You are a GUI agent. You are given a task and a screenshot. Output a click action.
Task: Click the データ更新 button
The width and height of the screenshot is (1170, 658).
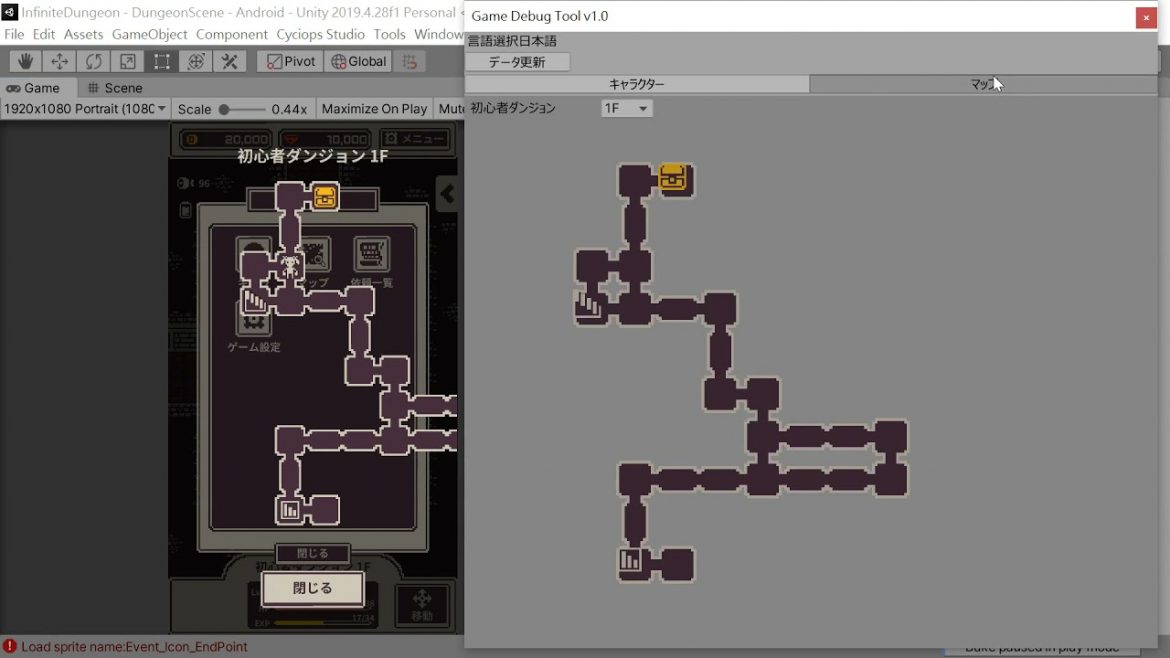click(517, 62)
